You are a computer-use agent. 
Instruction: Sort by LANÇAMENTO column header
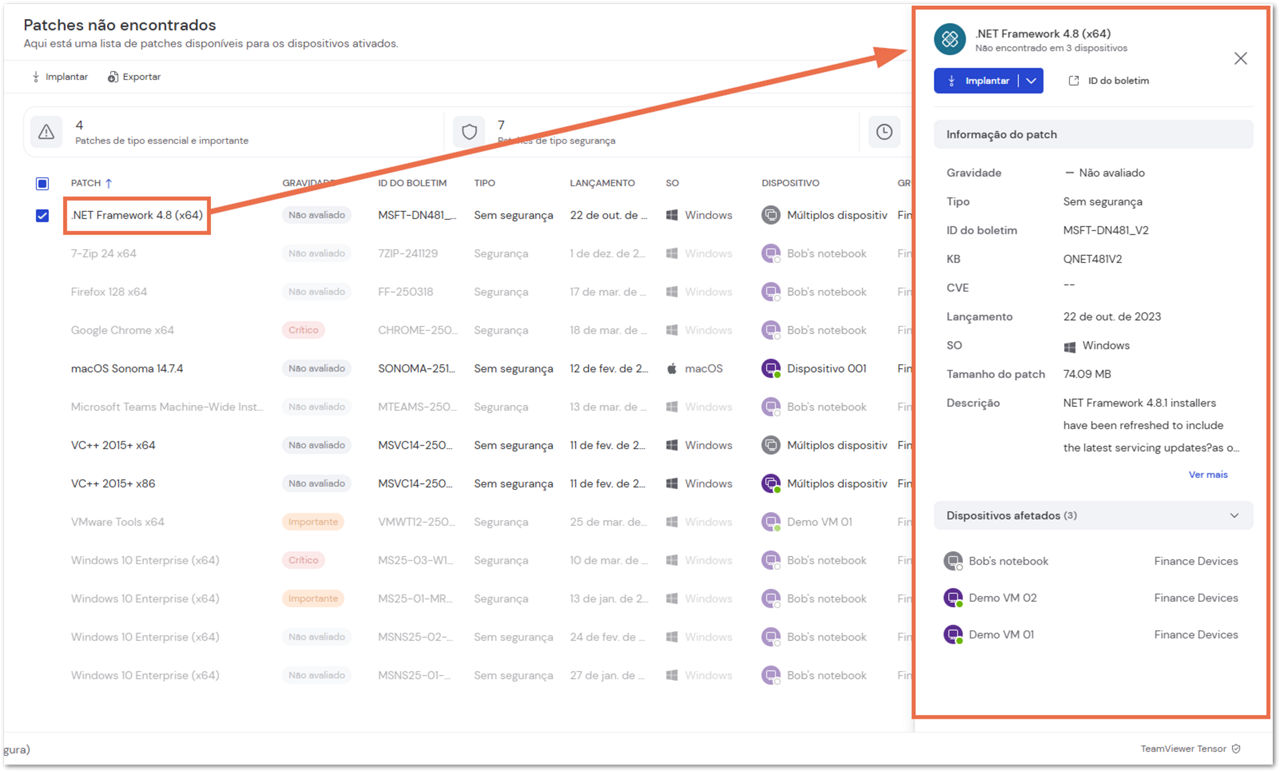[602, 183]
